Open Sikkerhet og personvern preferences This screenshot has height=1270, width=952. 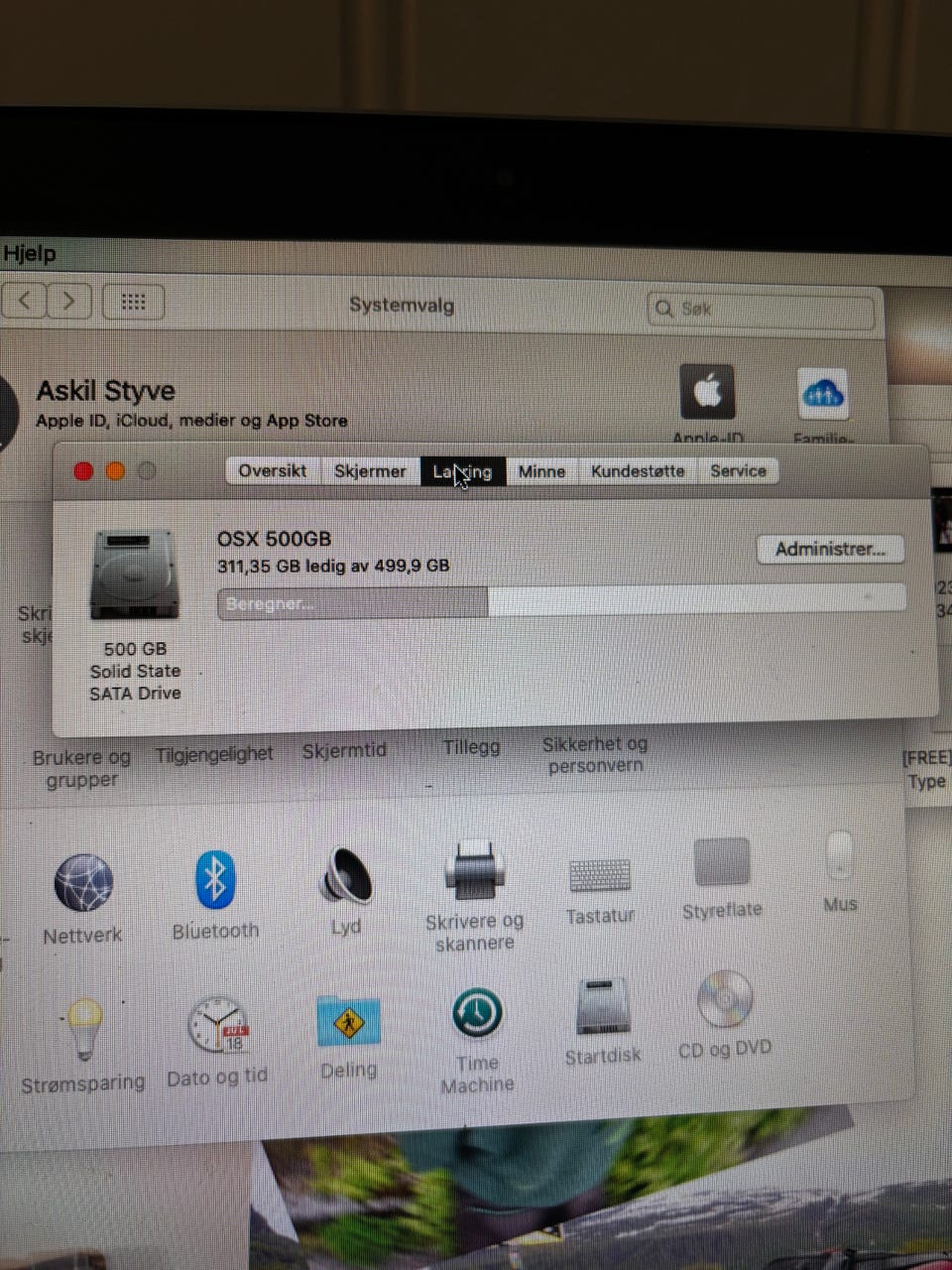click(595, 754)
